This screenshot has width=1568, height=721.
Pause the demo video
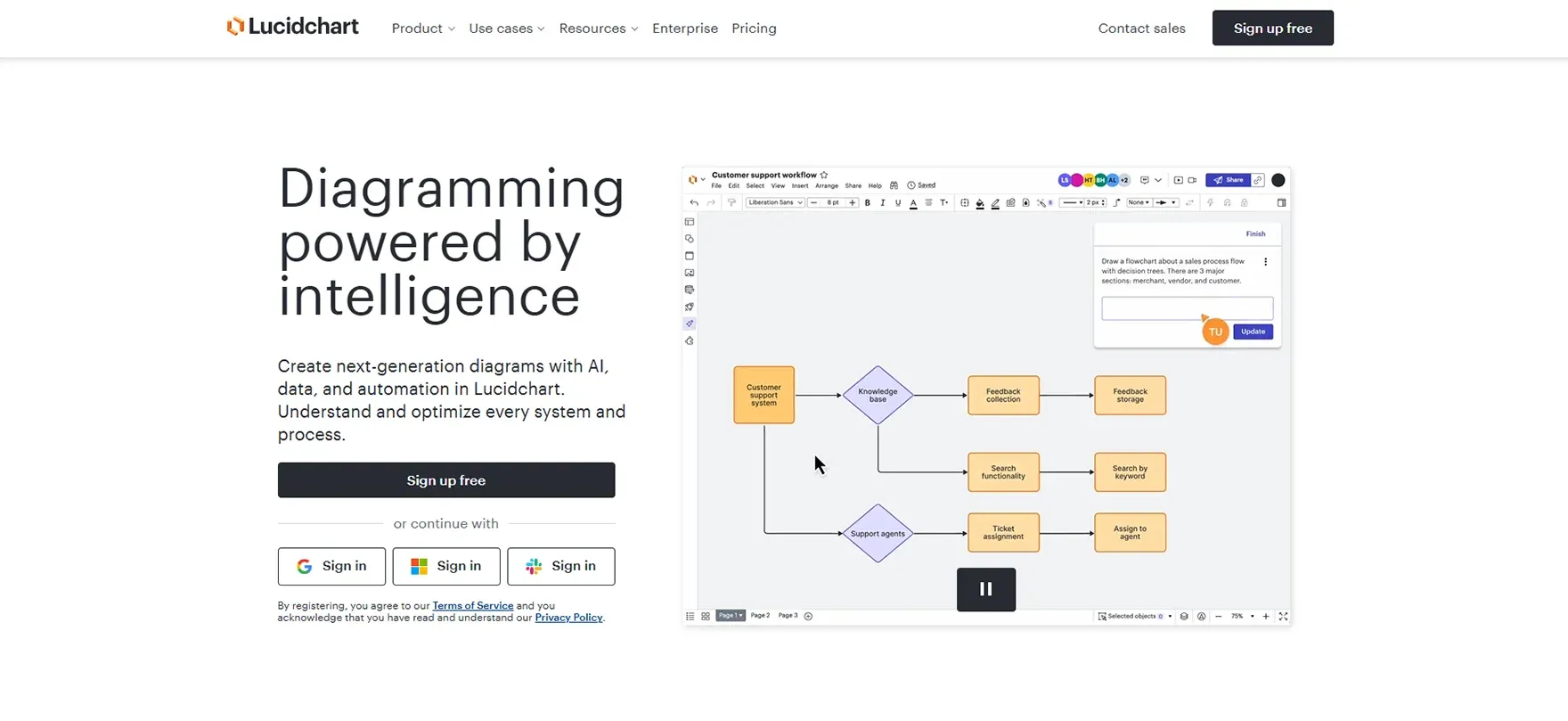point(986,589)
